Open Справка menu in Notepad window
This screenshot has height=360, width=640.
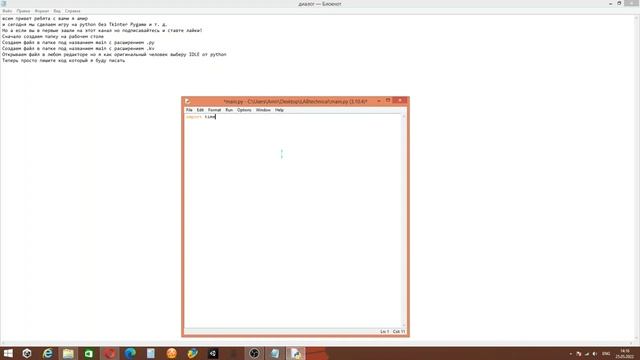point(73,11)
